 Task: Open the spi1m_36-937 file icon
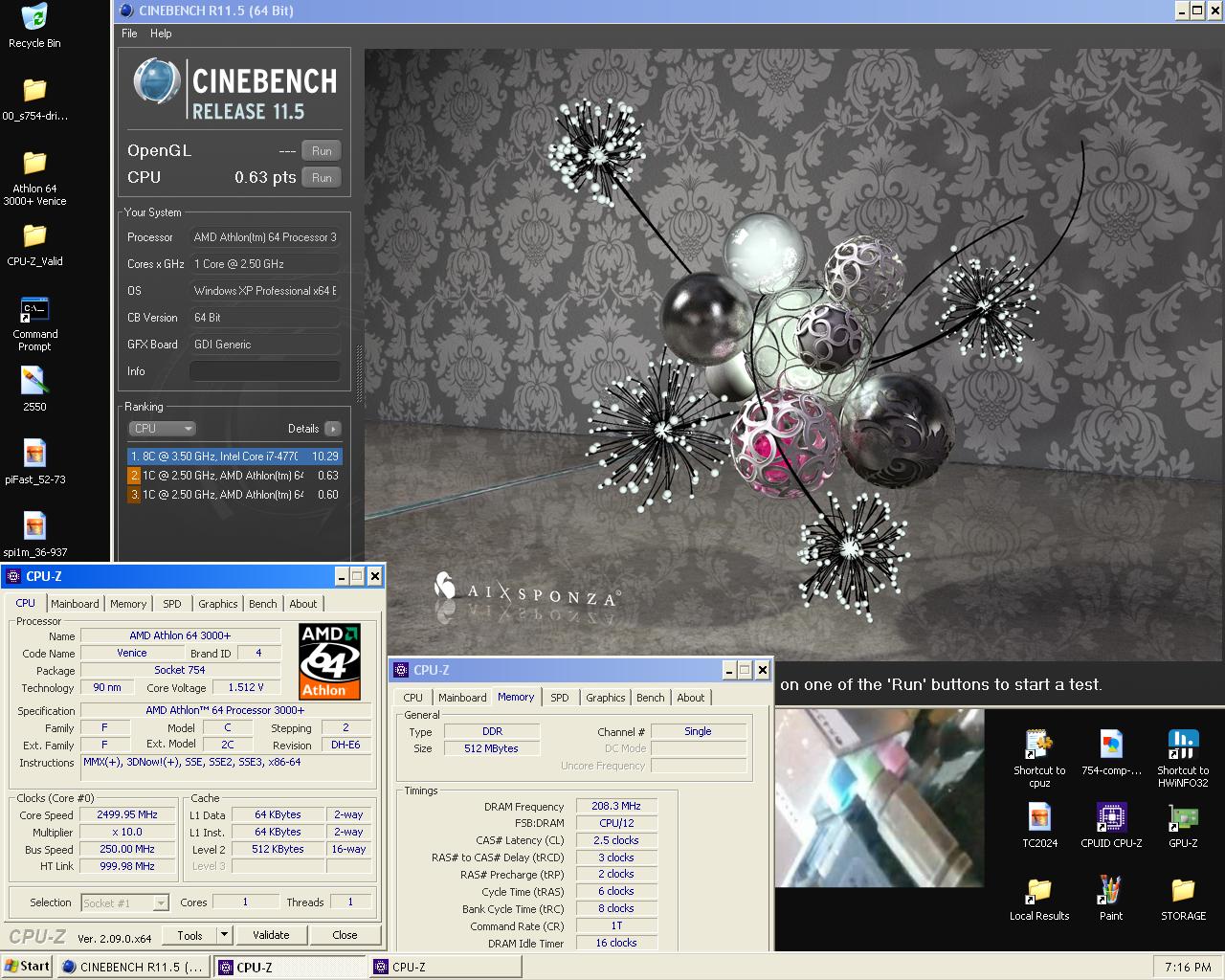tap(34, 526)
